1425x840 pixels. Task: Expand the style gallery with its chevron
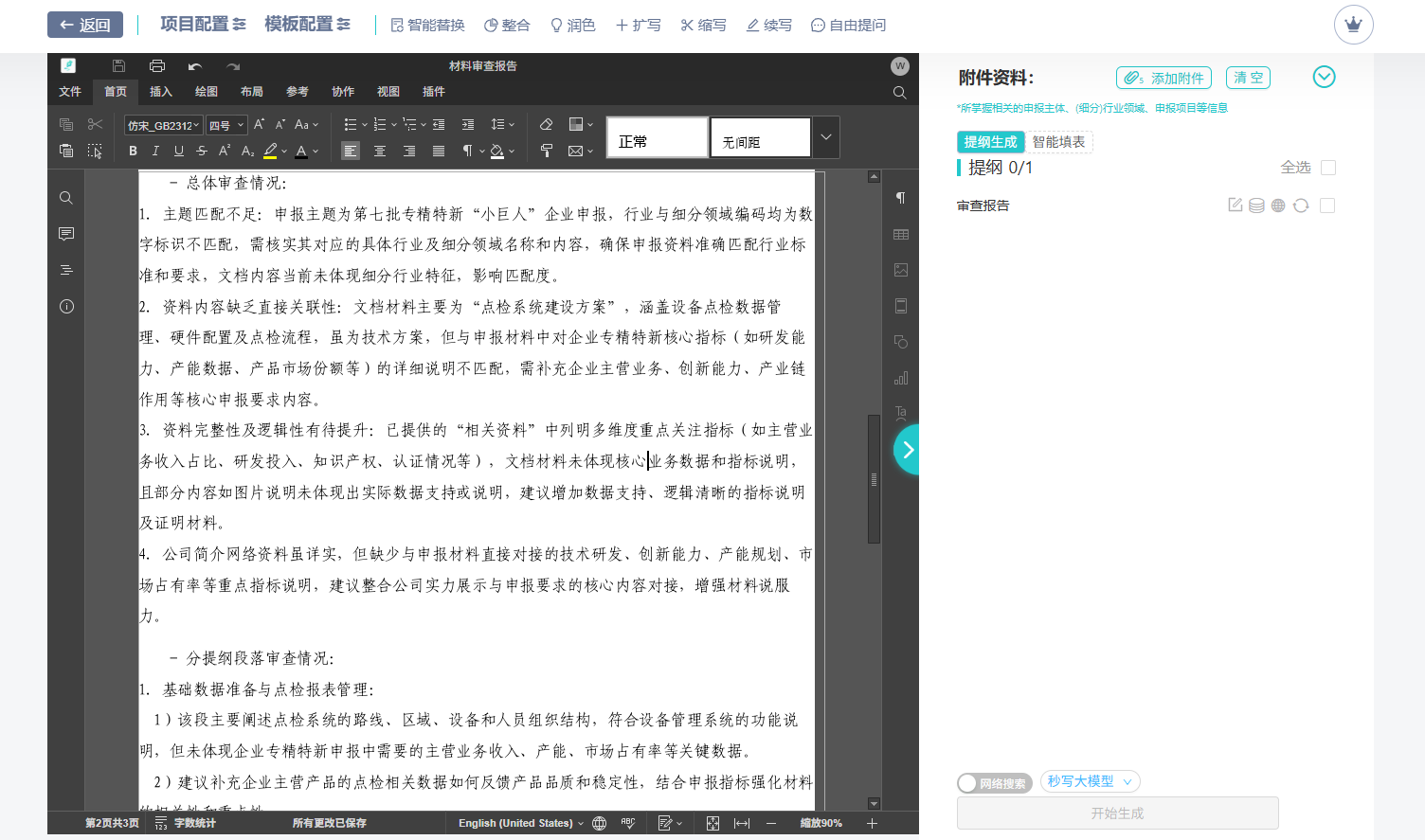pos(825,136)
